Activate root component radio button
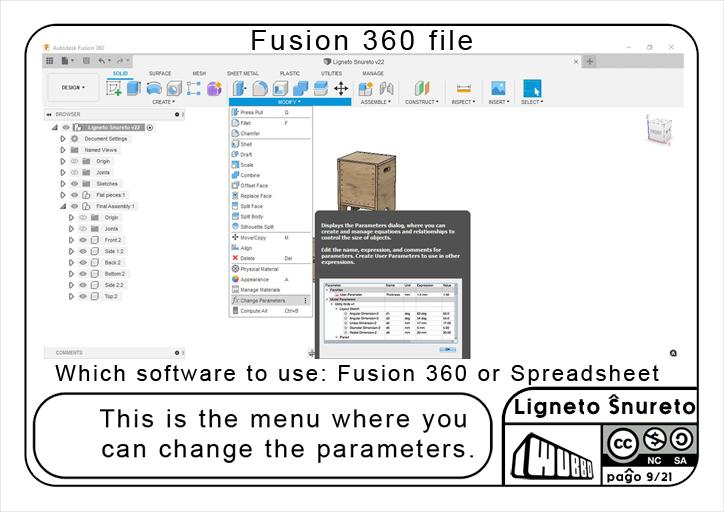This screenshot has width=724, height=512. [150, 128]
